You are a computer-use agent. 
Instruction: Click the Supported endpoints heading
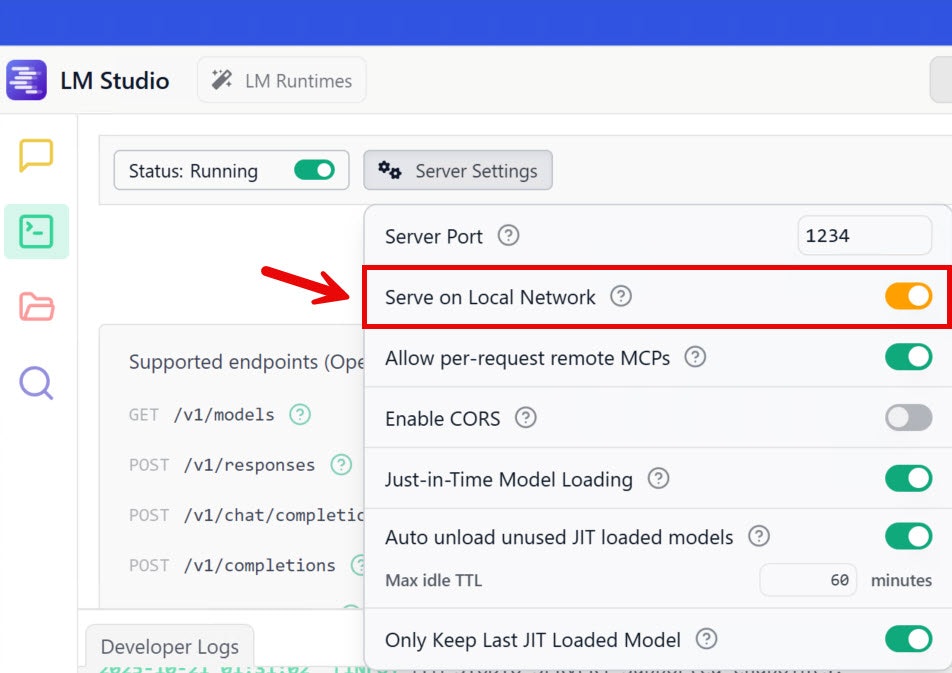pos(246,362)
